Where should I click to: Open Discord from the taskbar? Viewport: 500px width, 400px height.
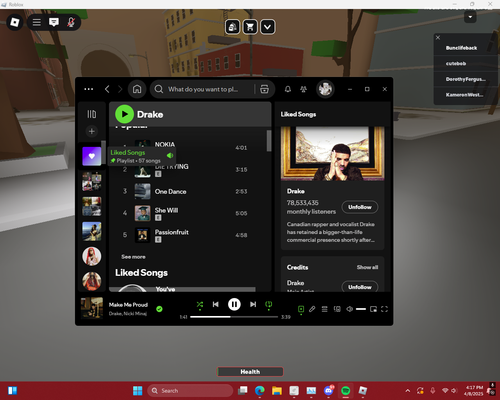(x=329, y=391)
